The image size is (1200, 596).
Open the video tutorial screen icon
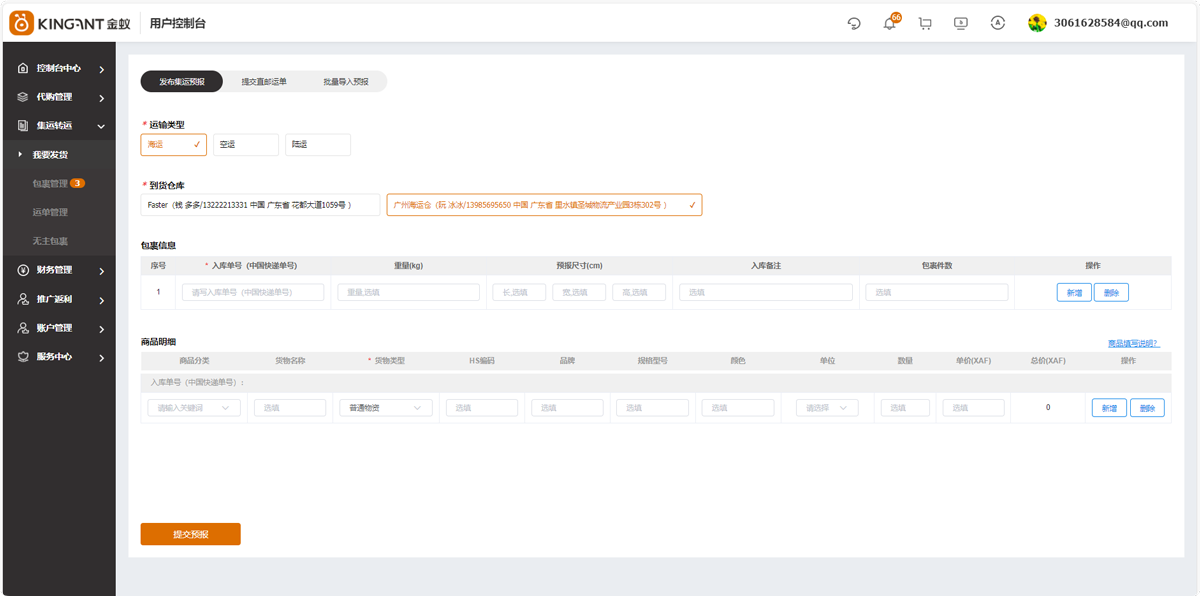961,23
